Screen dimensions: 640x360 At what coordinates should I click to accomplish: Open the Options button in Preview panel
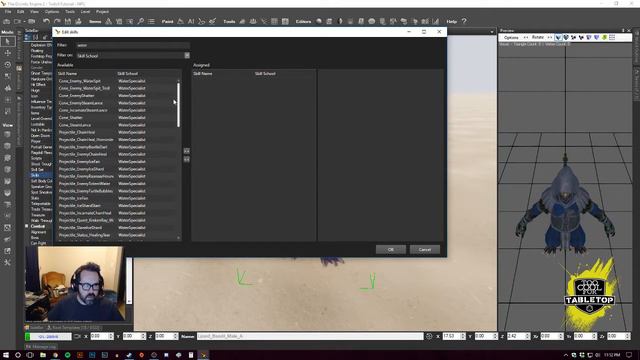[511, 38]
